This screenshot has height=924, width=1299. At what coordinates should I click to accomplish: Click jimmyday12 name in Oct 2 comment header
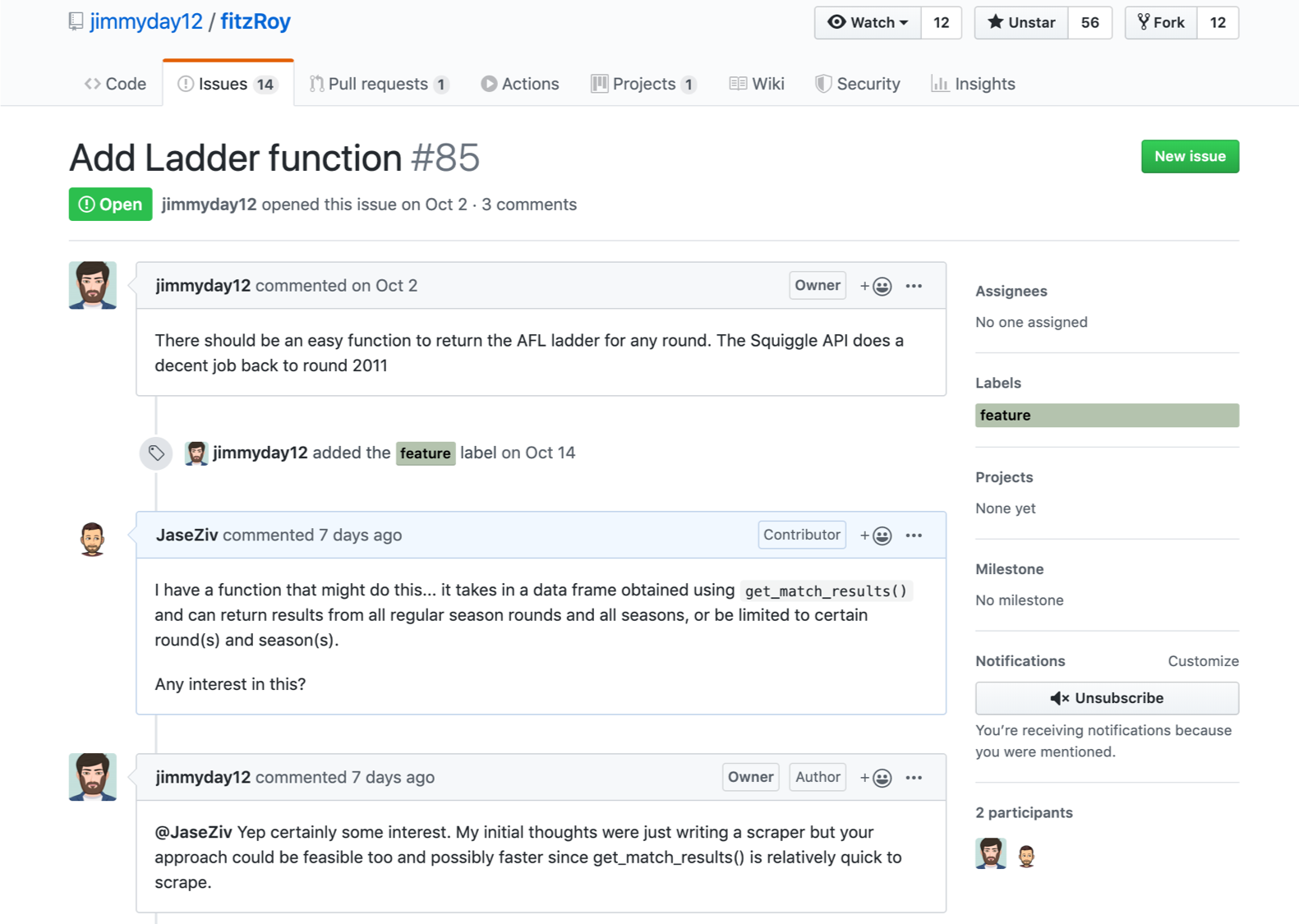click(203, 286)
